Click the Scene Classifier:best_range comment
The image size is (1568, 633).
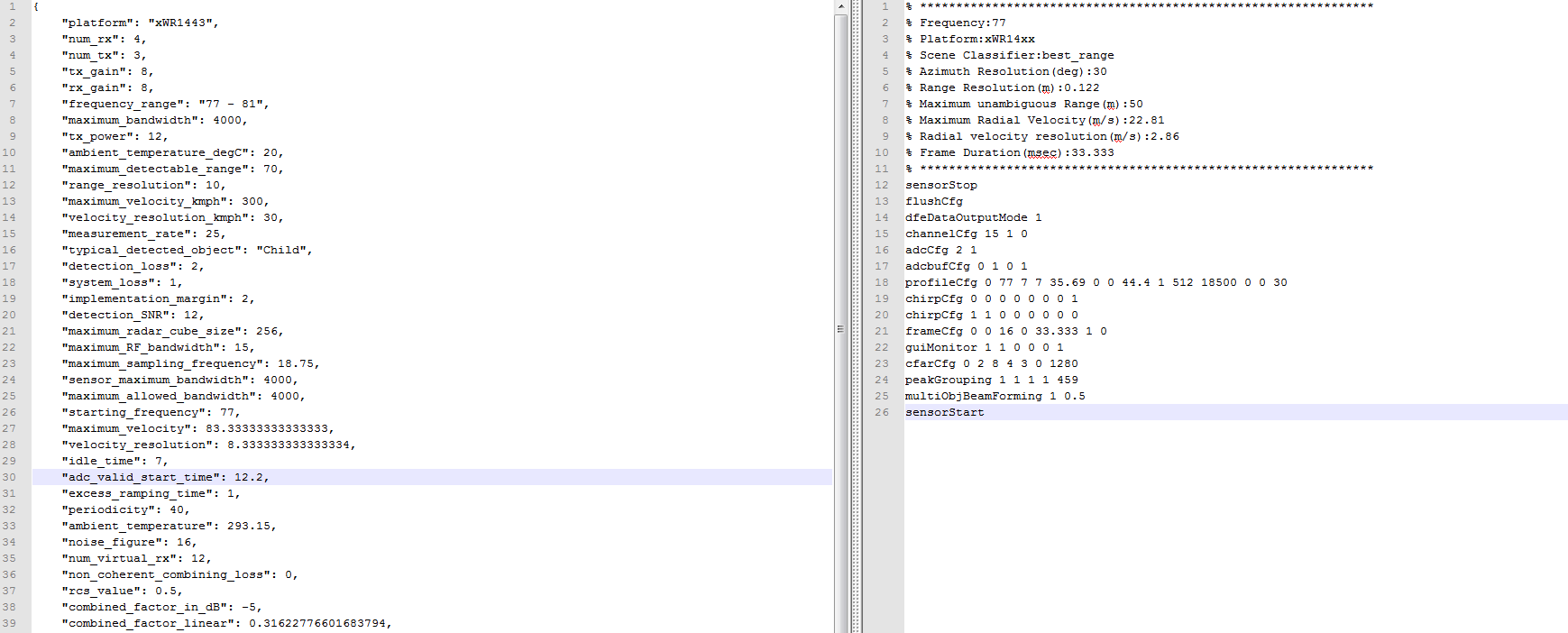pyautogui.click(x=1016, y=55)
